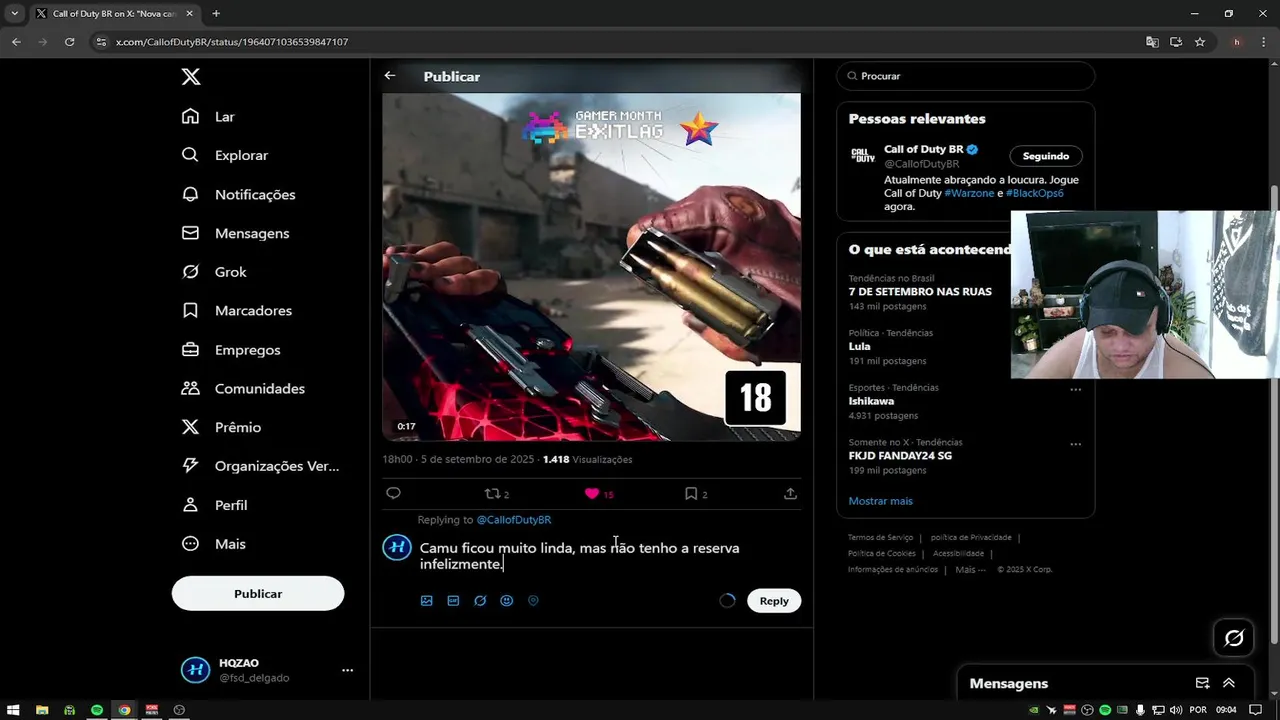The height and width of the screenshot is (720, 1280).
Task: Reload the browser page
Action: 69,42
